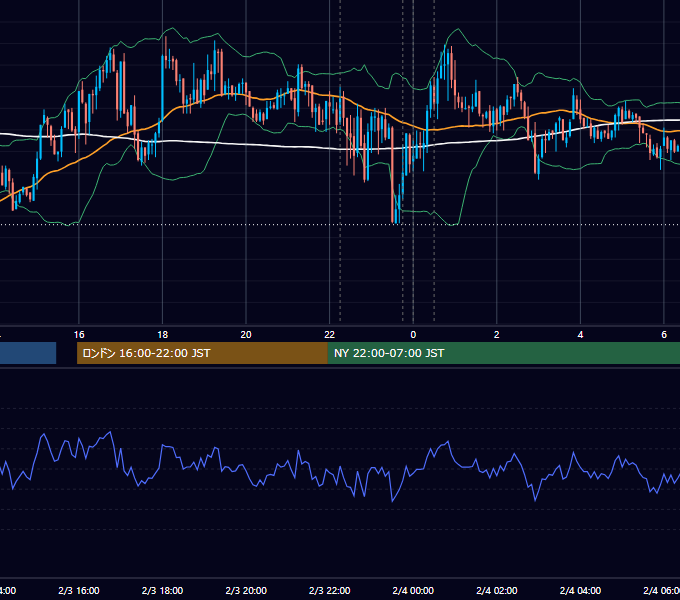Click the 2/3 18:00 time label
Image resolution: width=680 pixels, height=600 pixels.
pos(162,591)
